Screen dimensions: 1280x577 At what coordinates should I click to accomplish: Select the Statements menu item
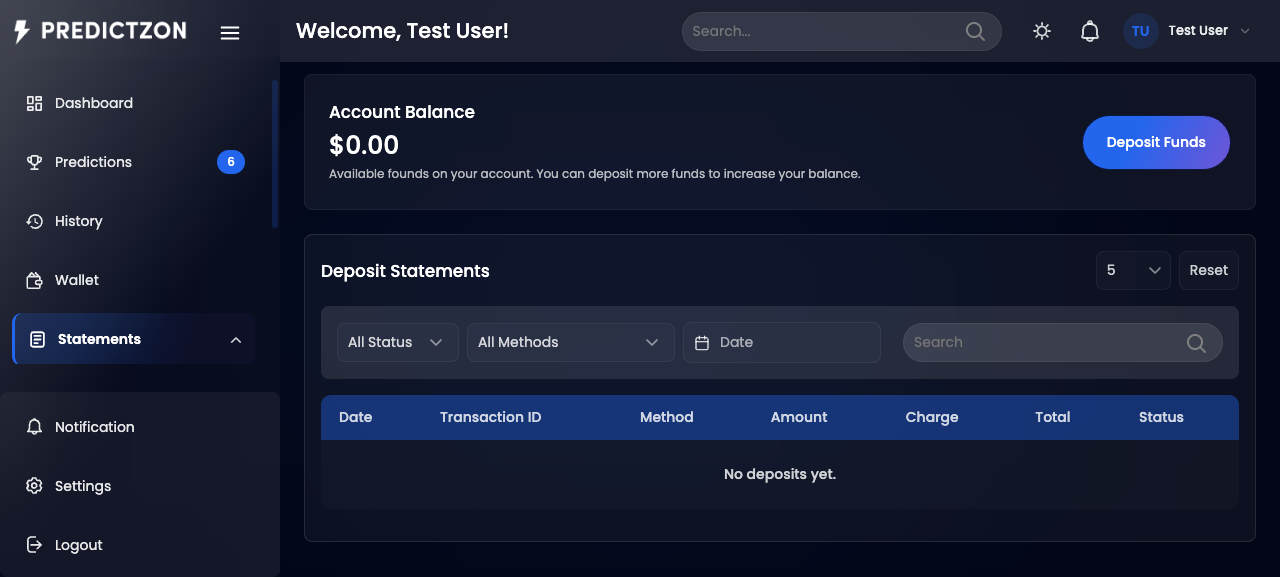134,339
